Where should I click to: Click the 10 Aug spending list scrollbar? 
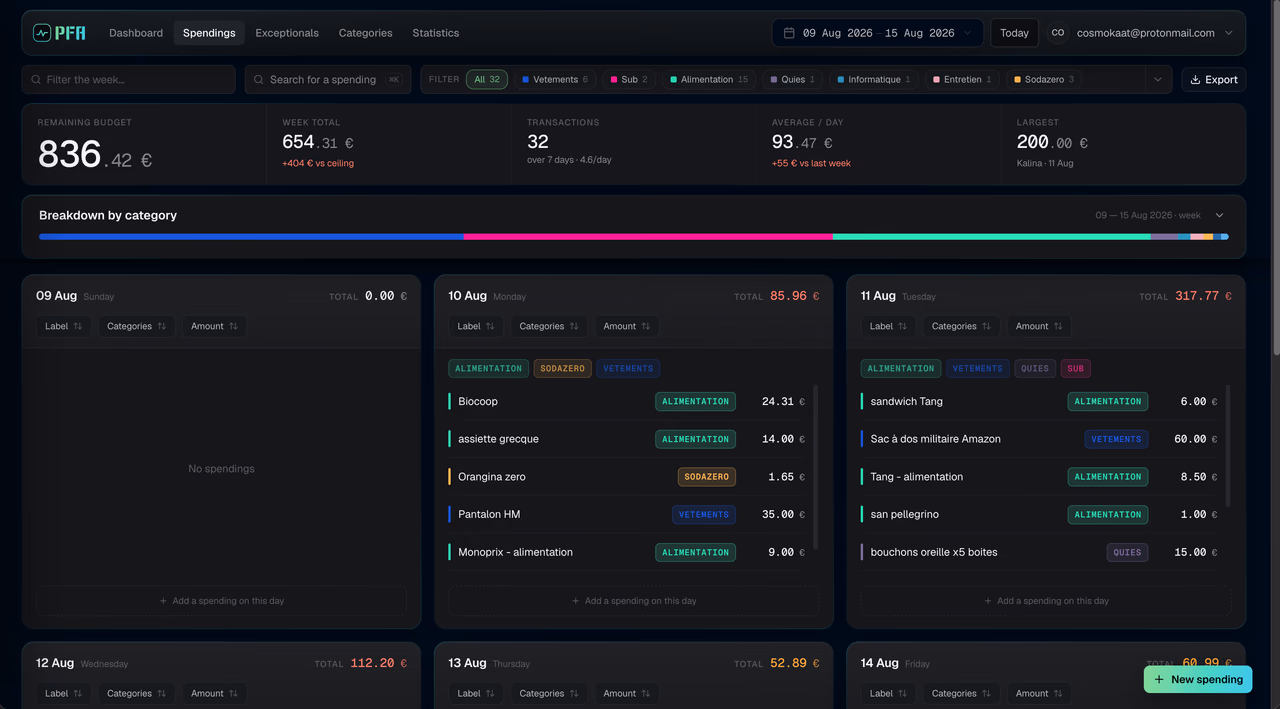coord(816,467)
